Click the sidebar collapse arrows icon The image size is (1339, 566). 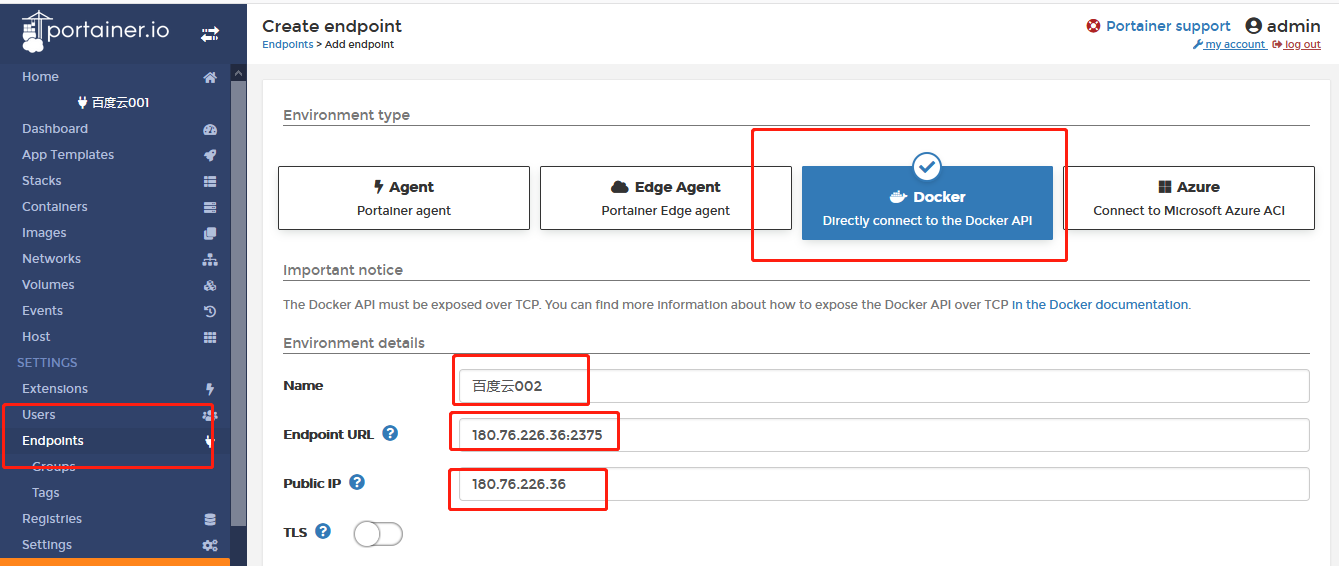tap(209, 33)
